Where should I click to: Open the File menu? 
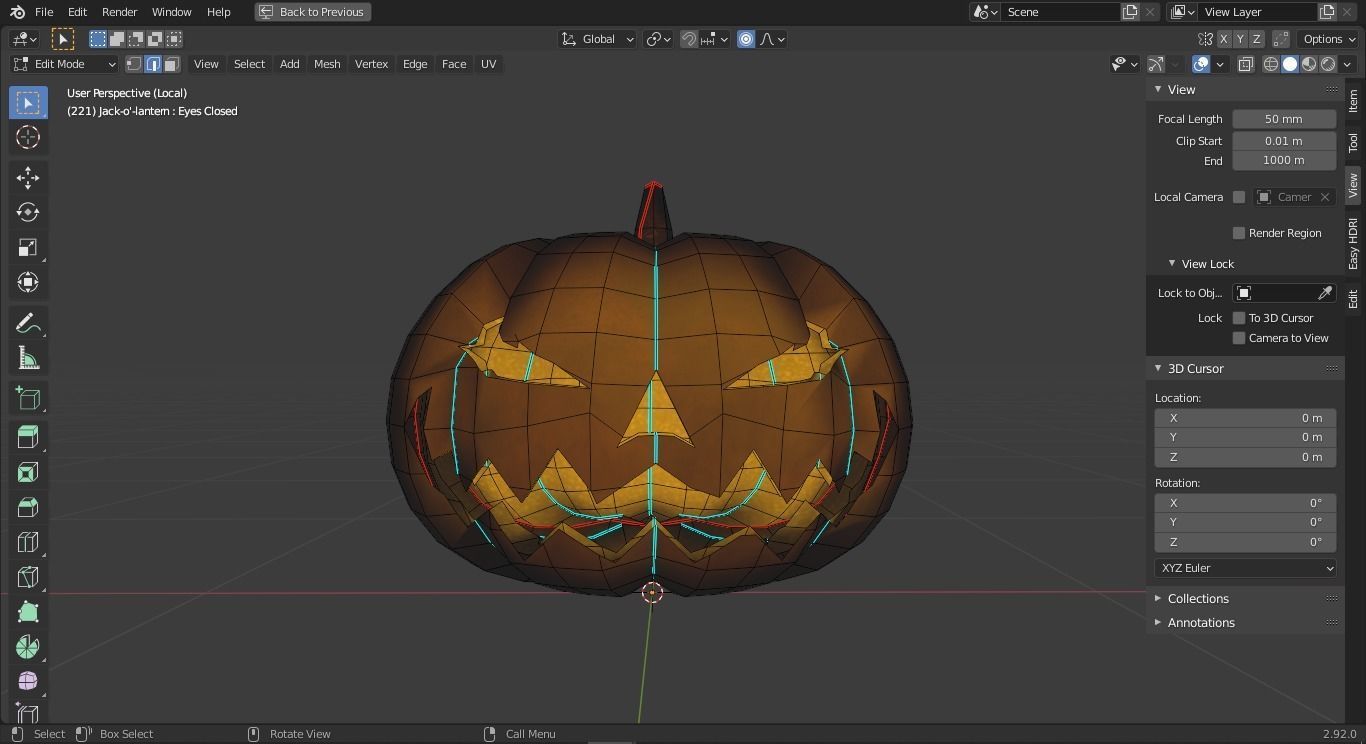(44, 12)
